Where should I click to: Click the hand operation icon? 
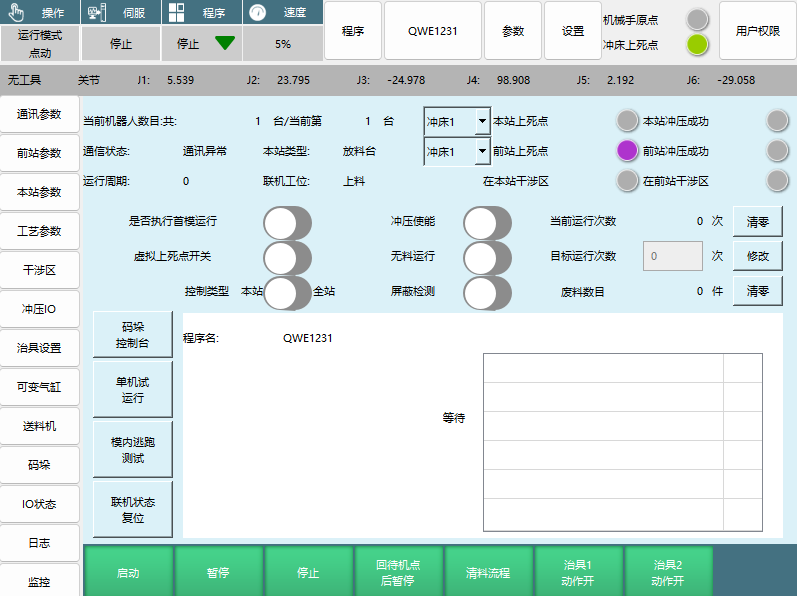pos(15,13)
